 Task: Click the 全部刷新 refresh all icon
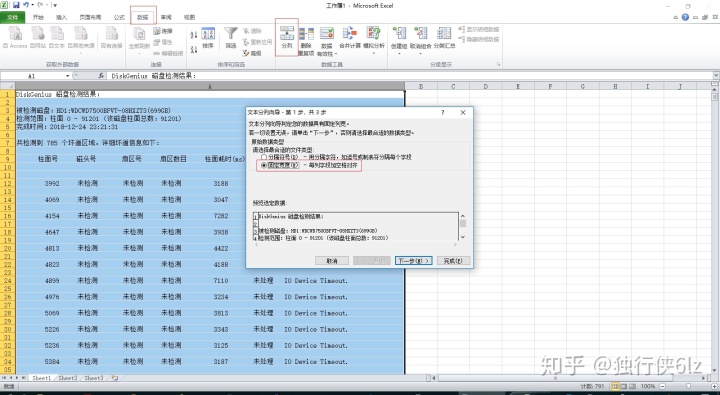click(139, 34)
